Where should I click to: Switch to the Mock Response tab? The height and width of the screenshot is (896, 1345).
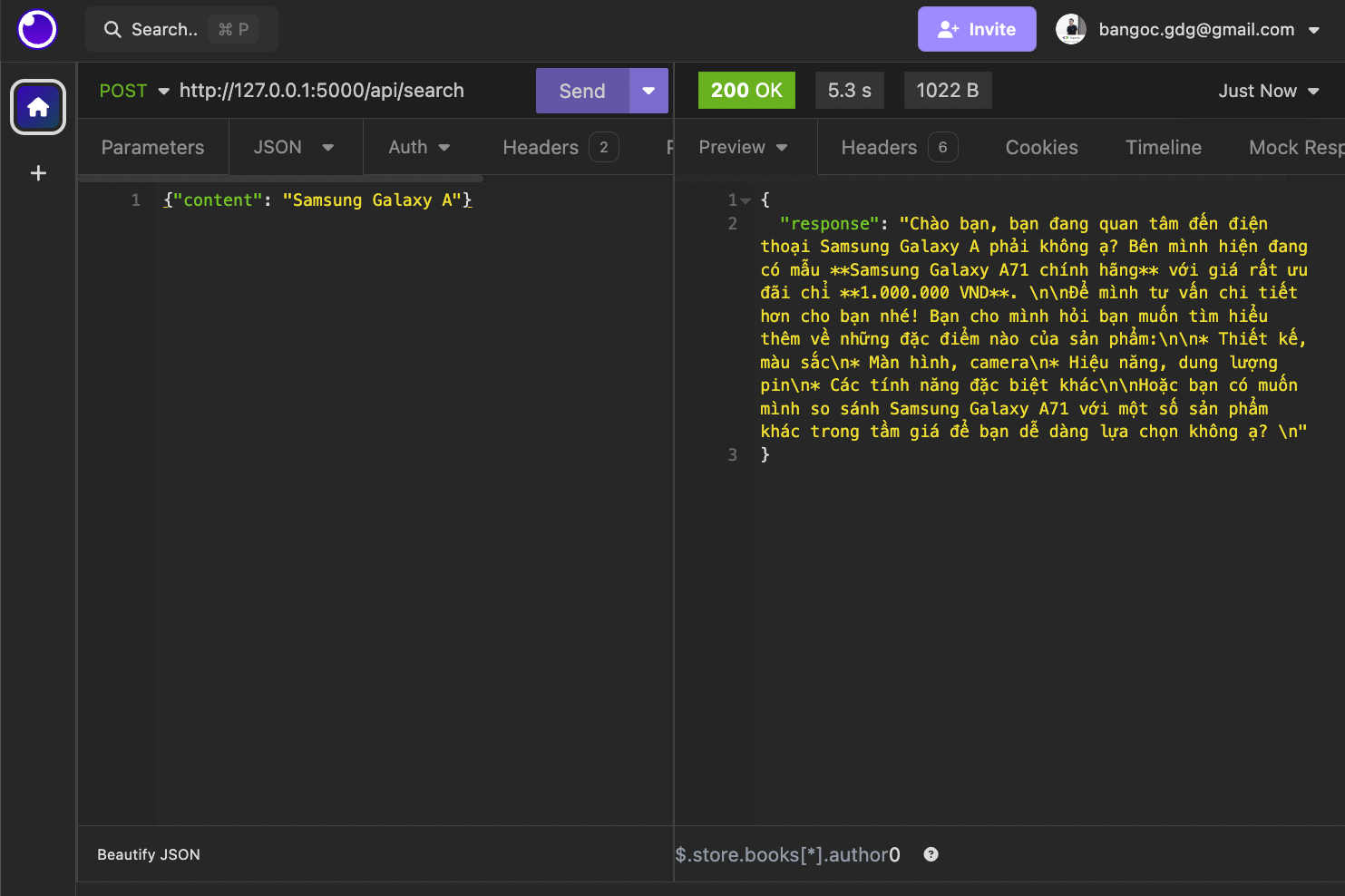1296,147
